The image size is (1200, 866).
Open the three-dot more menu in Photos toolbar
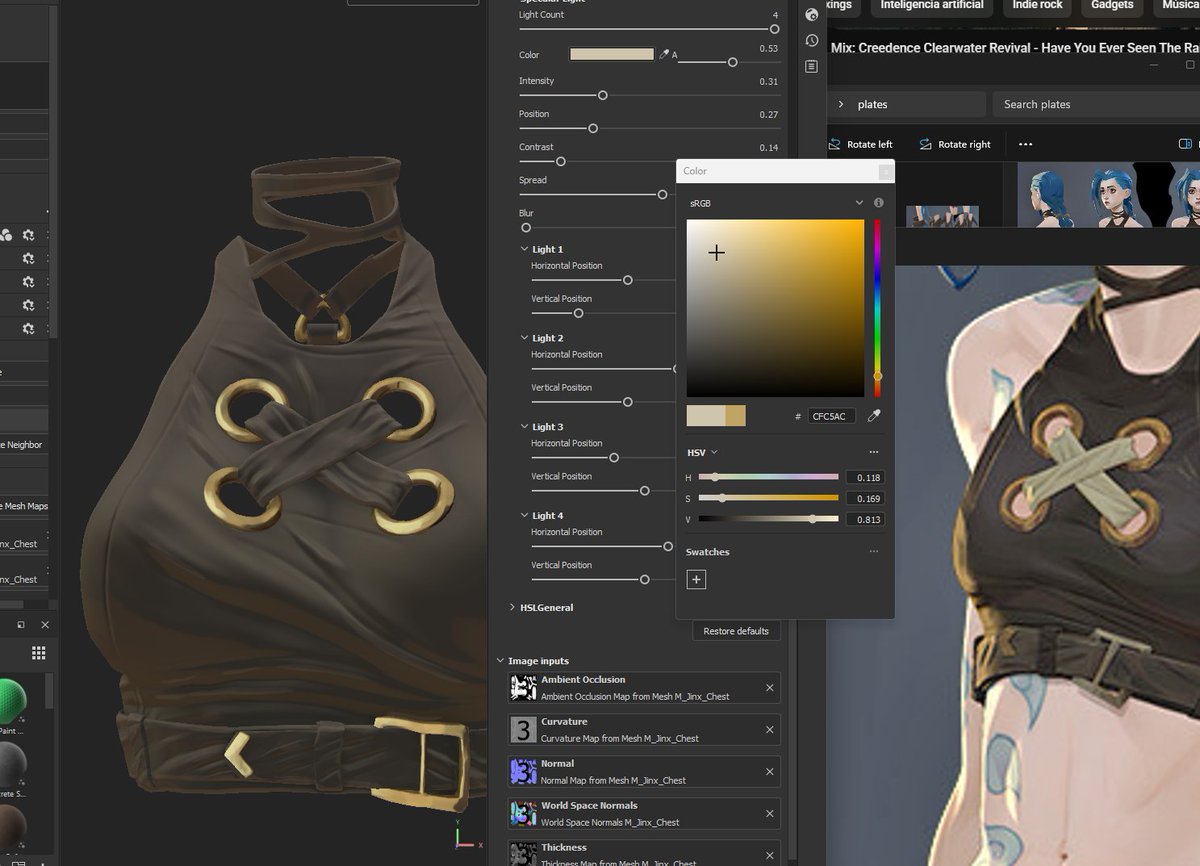coord(1025,144)
